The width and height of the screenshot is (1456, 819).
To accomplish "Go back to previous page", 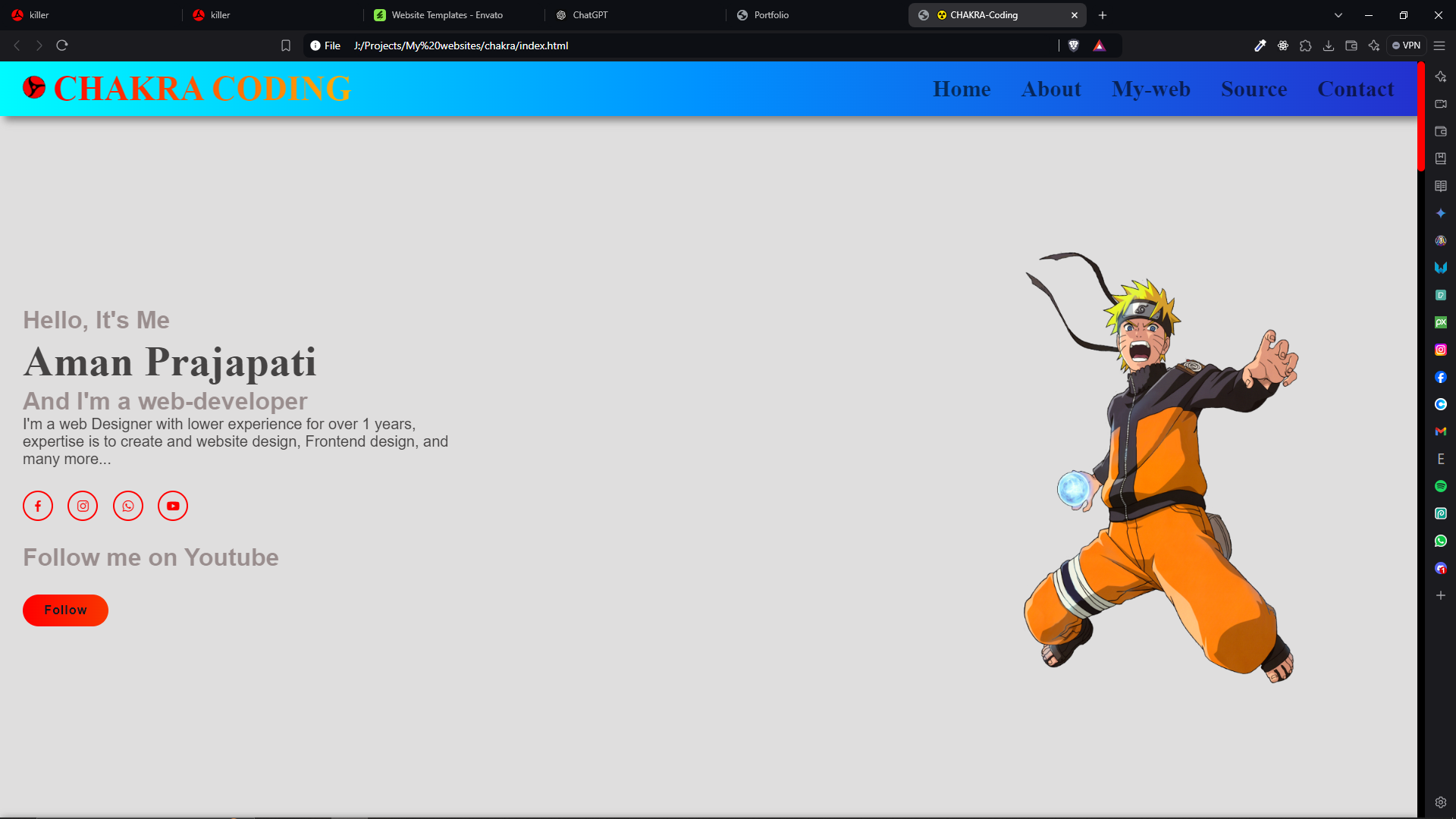I will tap(17, 45).
